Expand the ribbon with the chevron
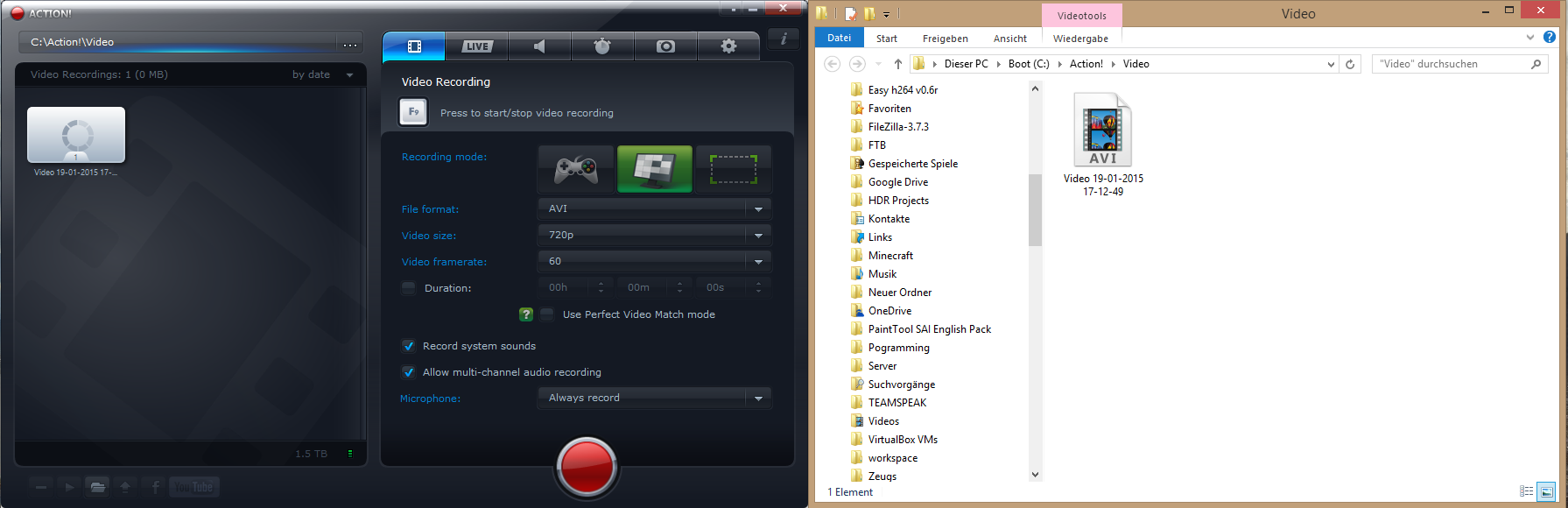 coord(1530,38)
